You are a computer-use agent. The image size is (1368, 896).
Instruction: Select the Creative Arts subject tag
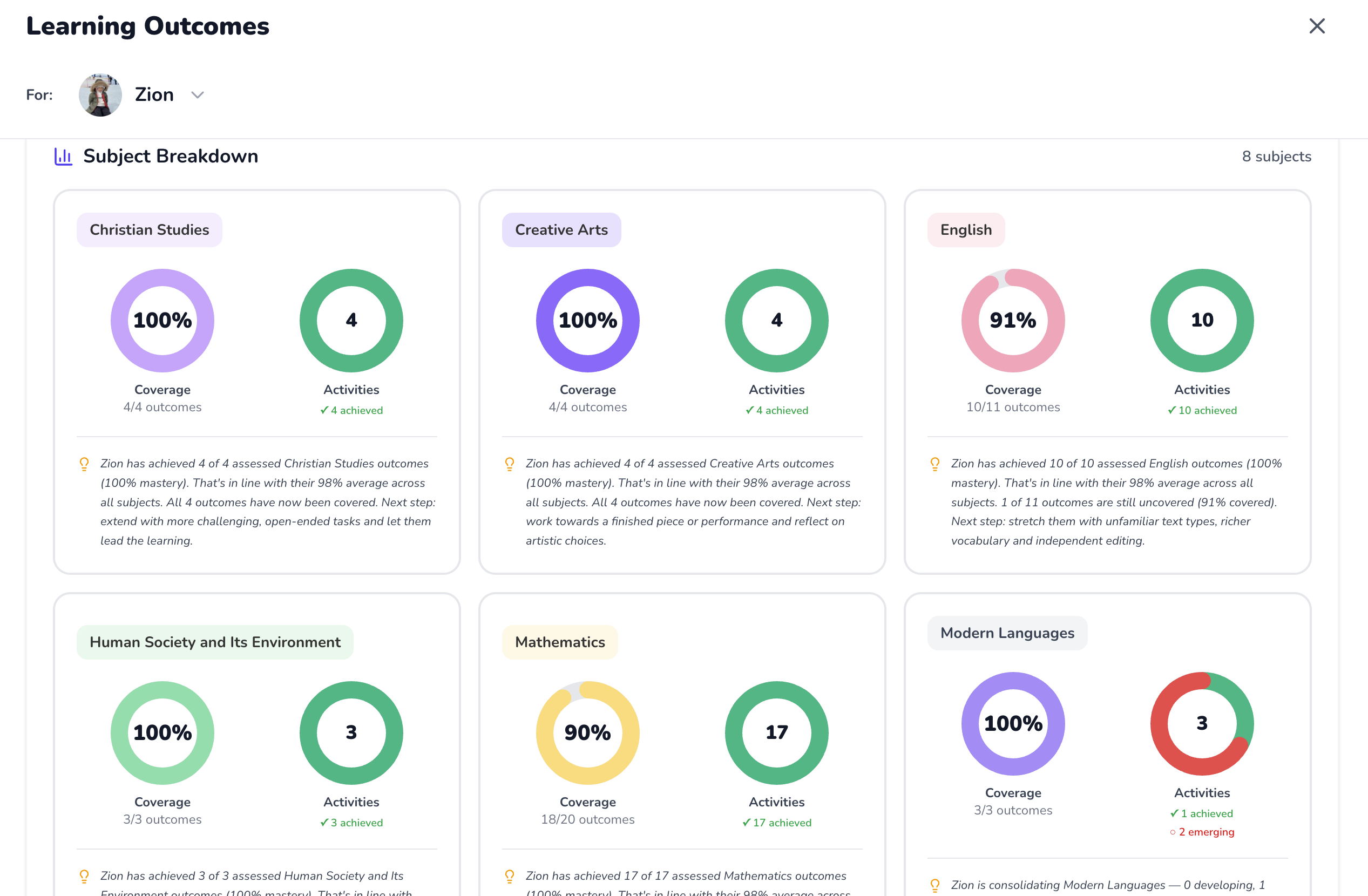(561, 230)
